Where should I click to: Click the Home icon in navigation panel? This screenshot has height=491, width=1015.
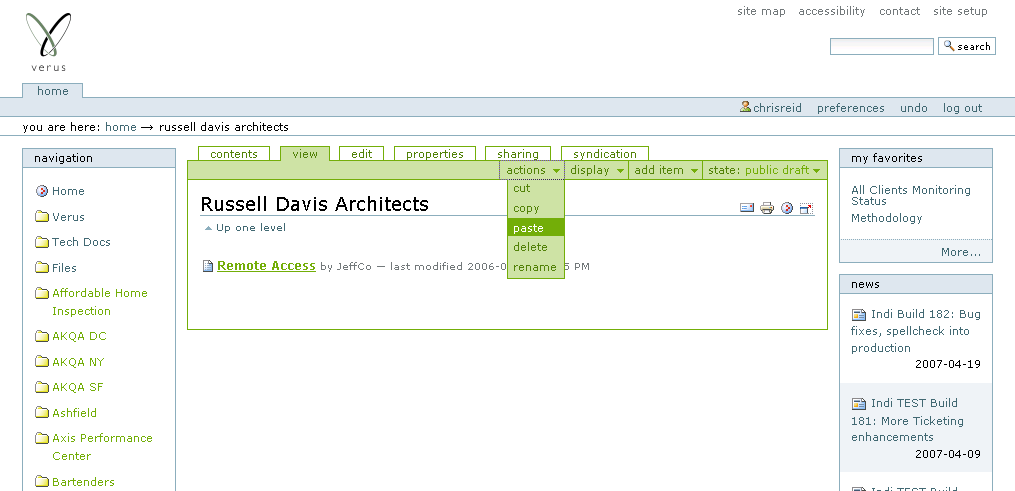42,191
